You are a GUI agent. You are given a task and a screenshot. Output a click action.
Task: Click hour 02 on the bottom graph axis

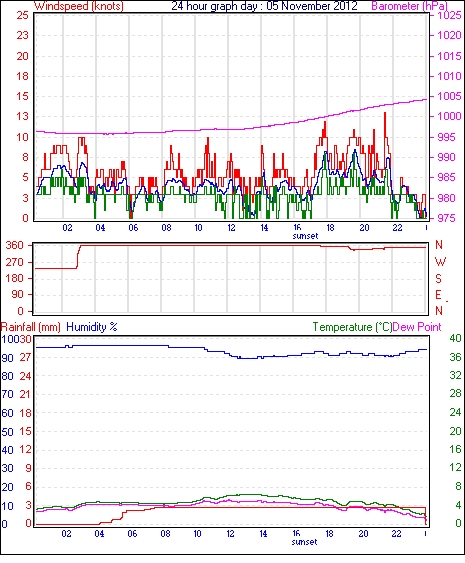click(67, 534)
